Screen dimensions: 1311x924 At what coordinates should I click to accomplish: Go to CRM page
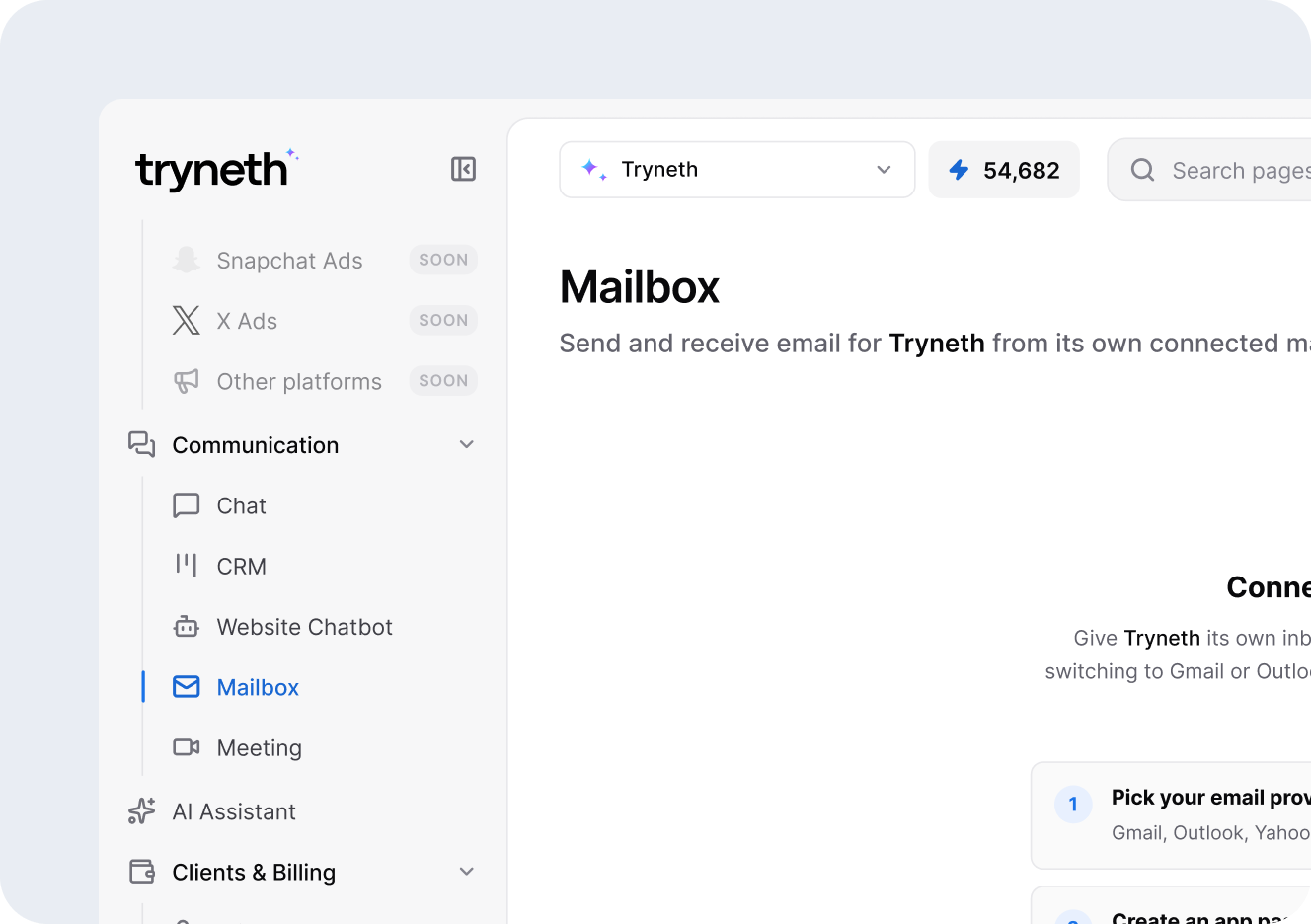(x=325, y=566)
